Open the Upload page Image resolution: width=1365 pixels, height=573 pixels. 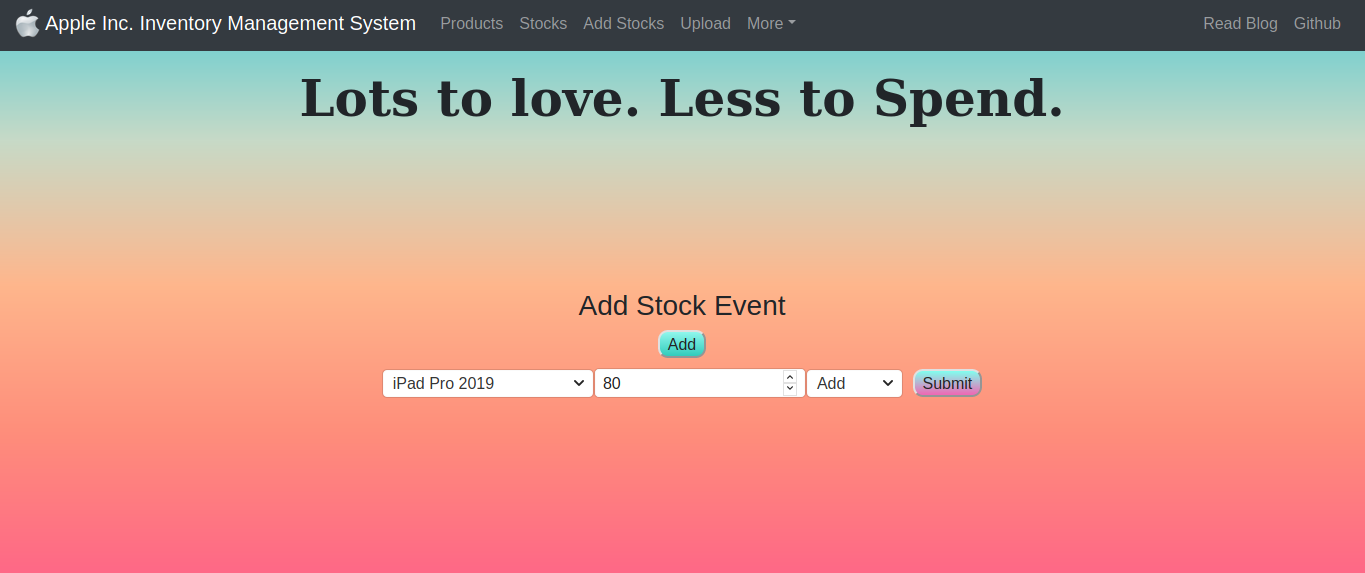pos(705,23)
